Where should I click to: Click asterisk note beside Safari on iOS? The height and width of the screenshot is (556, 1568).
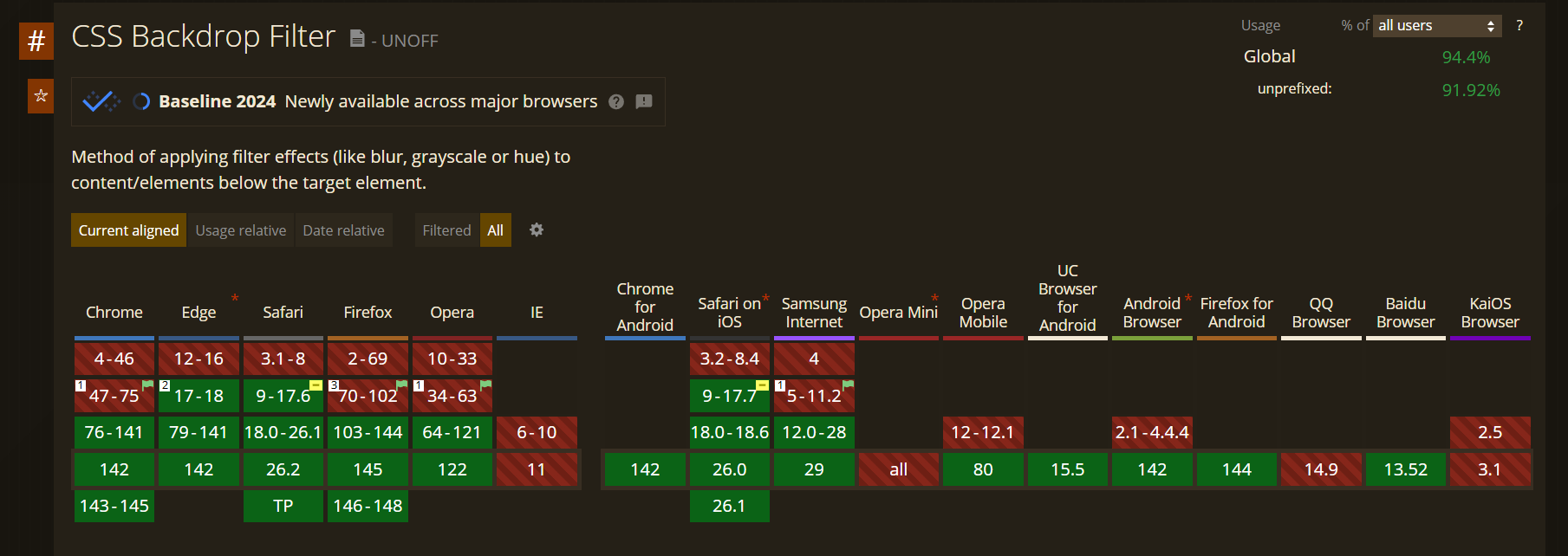tap(766, 298)
